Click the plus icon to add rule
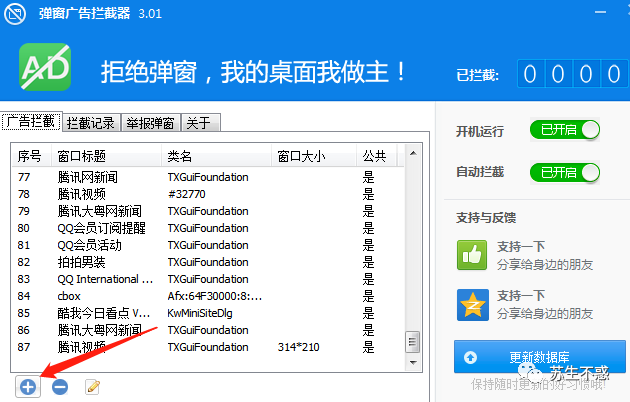This screenshot has width=630, height=402. (x=28, y=387)
